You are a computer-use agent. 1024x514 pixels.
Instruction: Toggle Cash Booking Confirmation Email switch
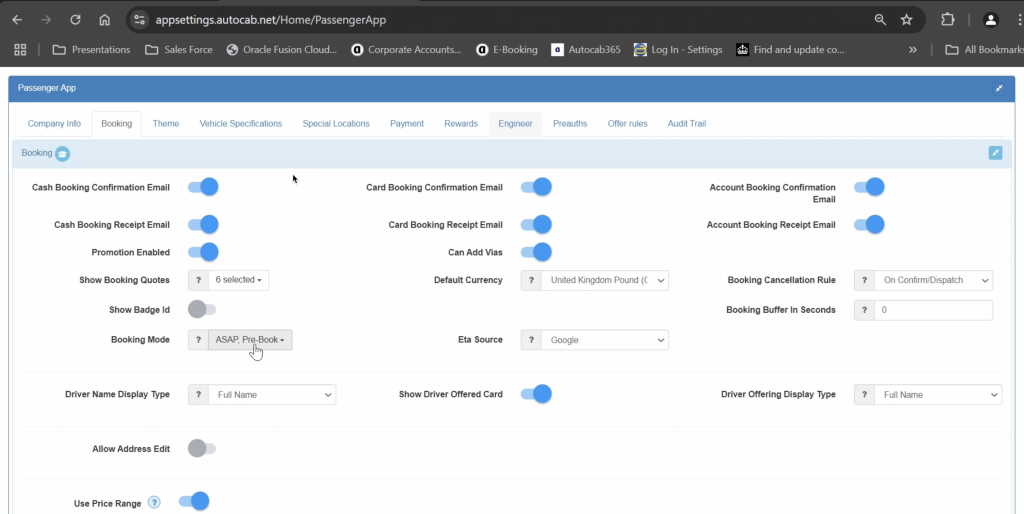tap(203, 187)
